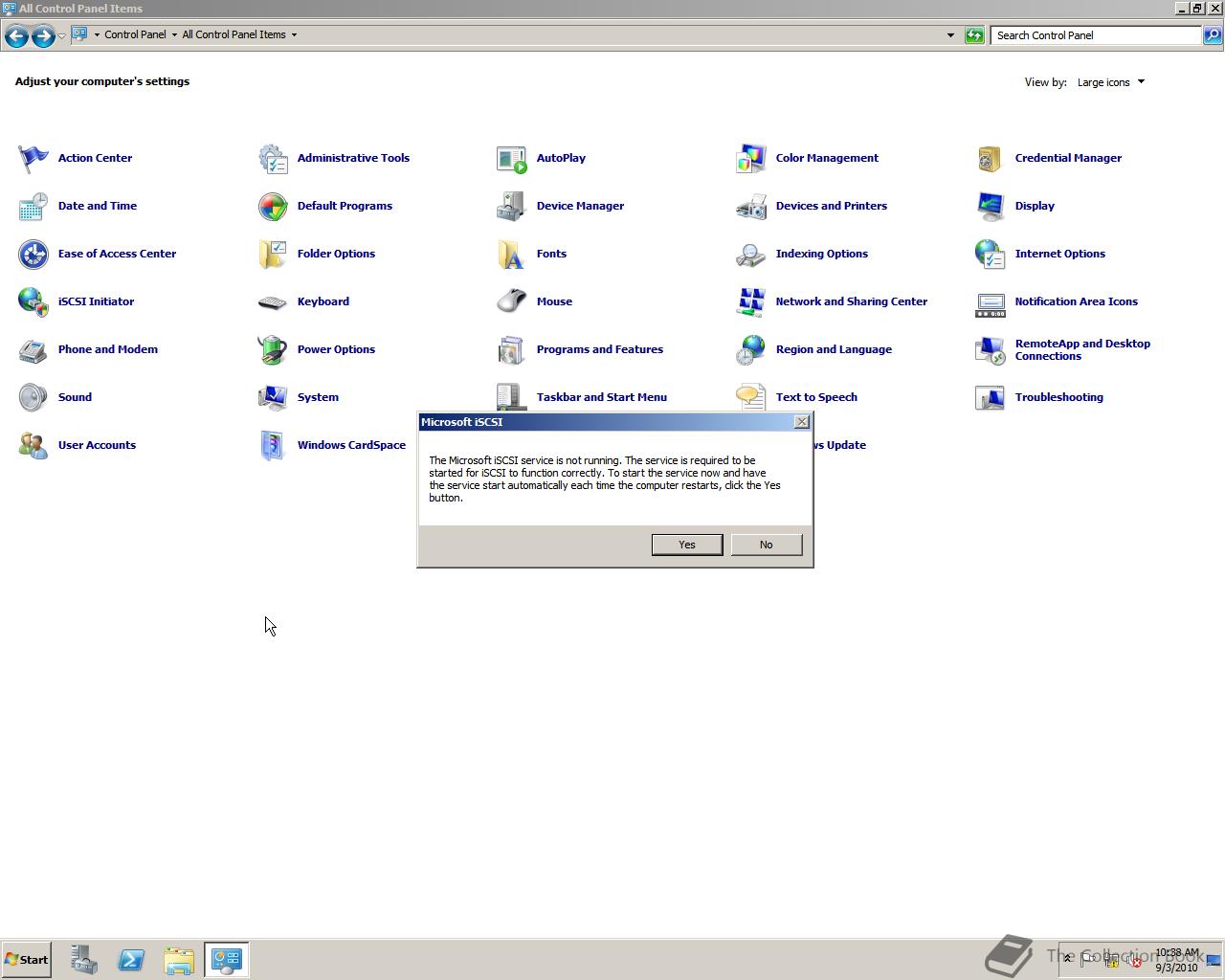Open Taskbar and Start Menu link
The image size is (1225, 980).
click(602, 397)
